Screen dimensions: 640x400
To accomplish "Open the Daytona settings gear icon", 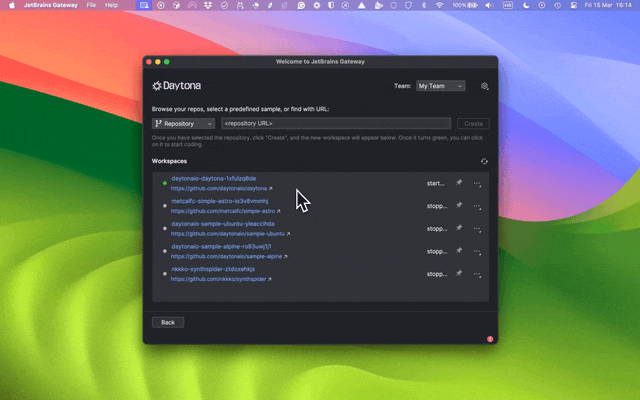I will pos(484,86).
